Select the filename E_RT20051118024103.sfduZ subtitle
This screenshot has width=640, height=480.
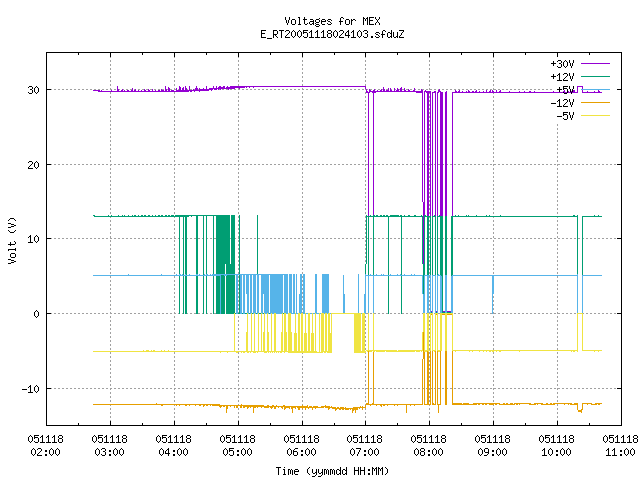(x=332, y=34)
